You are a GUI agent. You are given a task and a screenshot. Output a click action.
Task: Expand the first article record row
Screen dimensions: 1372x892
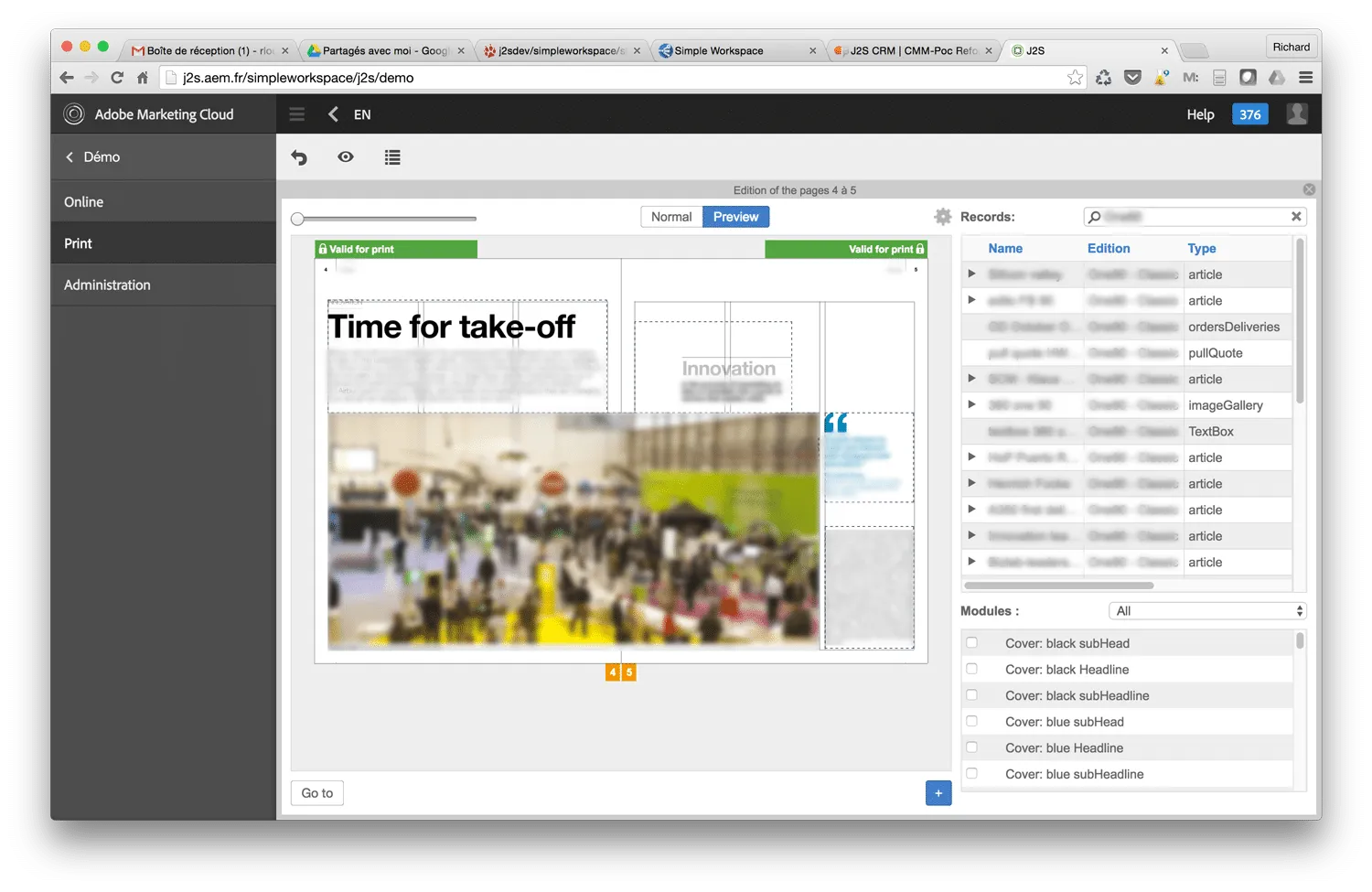pyautogui.click(x=971, y=274)
